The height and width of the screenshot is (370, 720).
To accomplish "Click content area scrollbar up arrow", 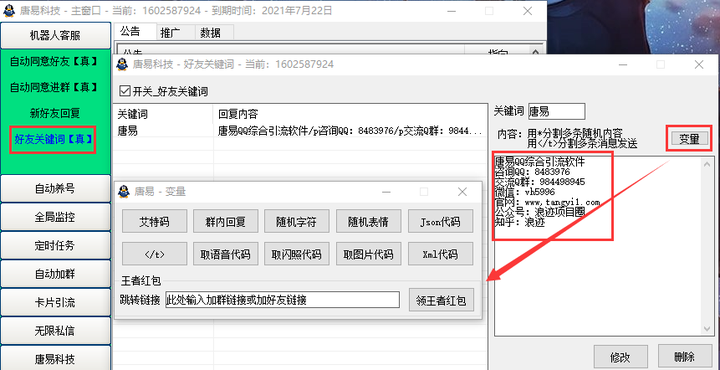I will pyautogui.click(x=707, y=163).
